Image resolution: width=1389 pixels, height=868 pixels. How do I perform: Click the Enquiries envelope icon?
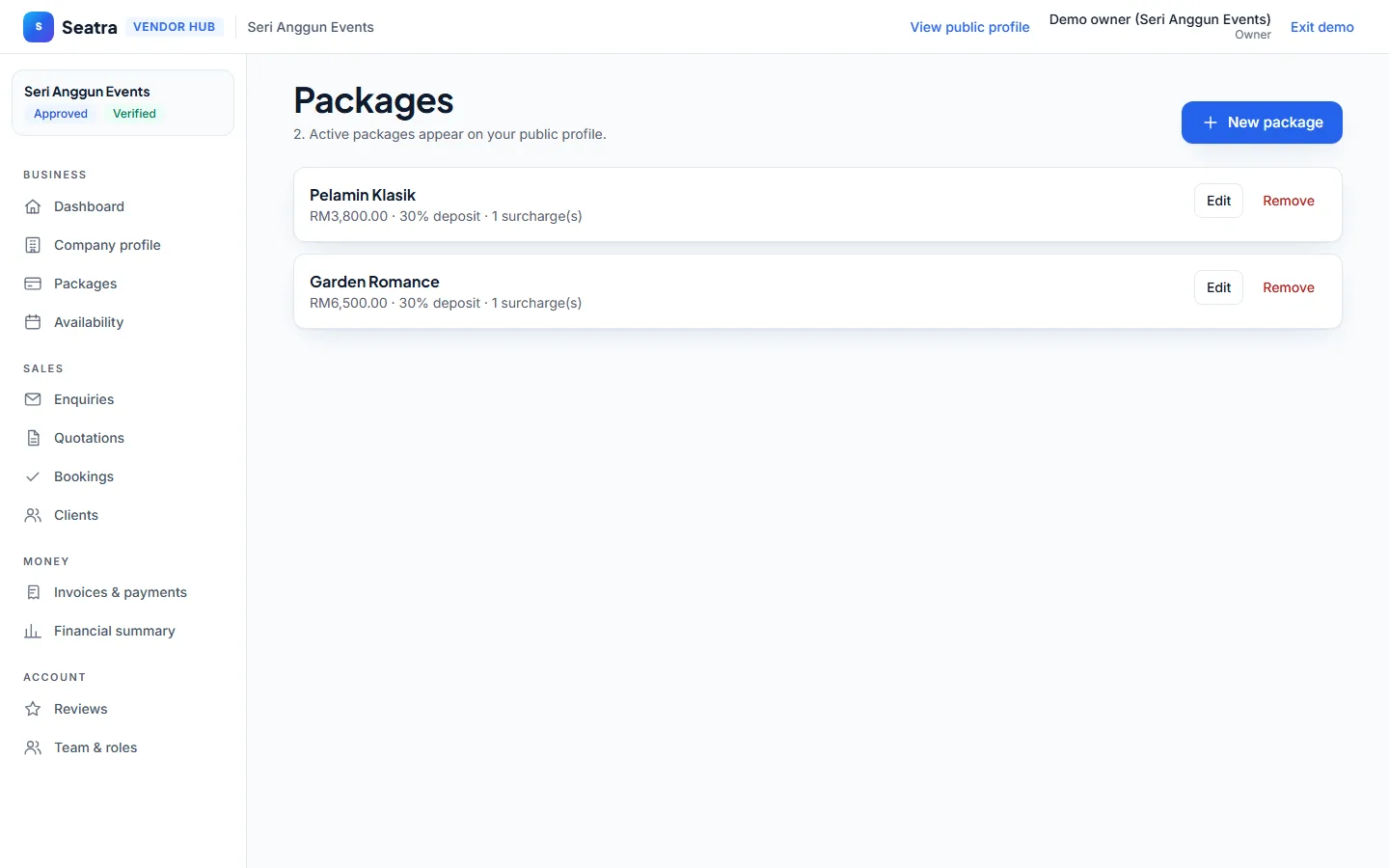pos(33,399)
